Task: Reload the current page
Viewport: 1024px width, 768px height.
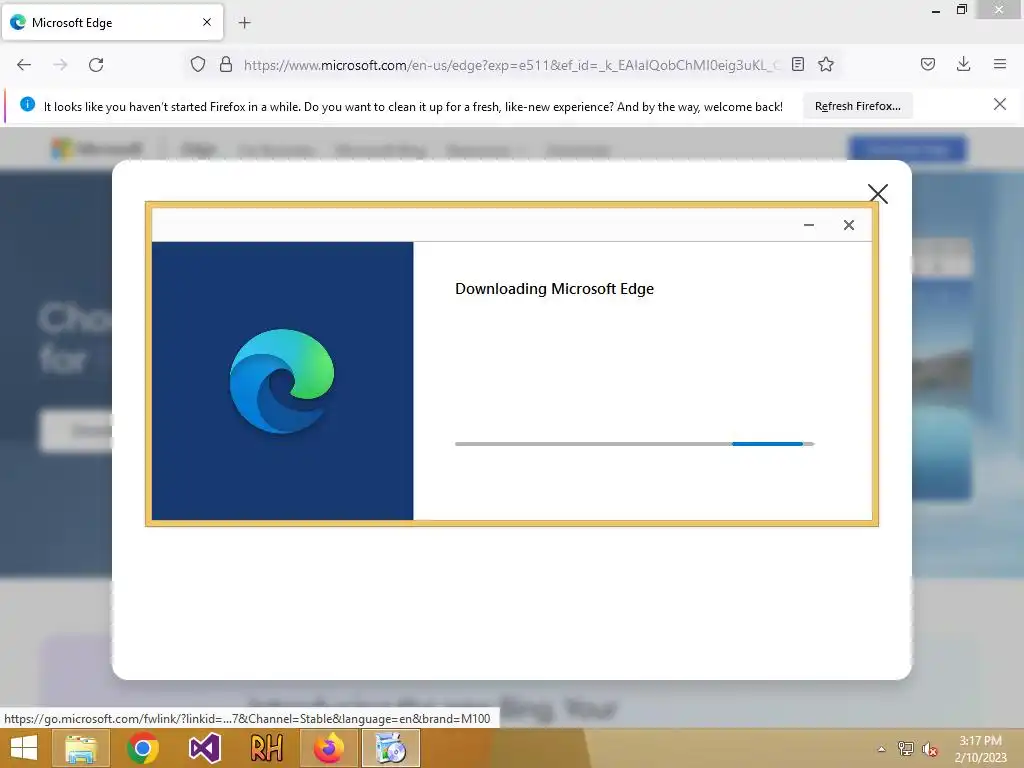Action: pyautogui.click(x=96, y=65)
